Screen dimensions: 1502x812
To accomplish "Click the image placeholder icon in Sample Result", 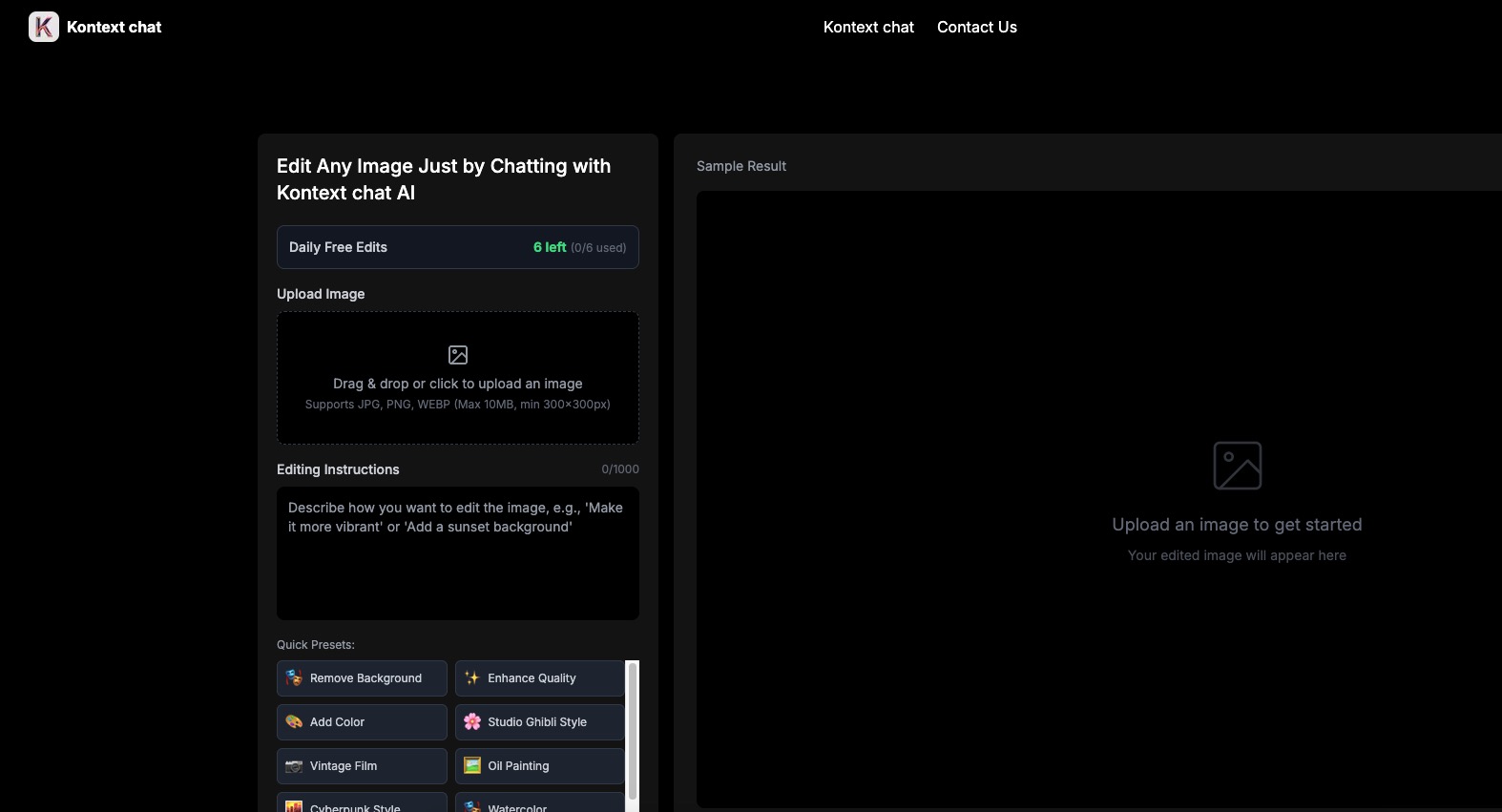I will [1237, 466].
